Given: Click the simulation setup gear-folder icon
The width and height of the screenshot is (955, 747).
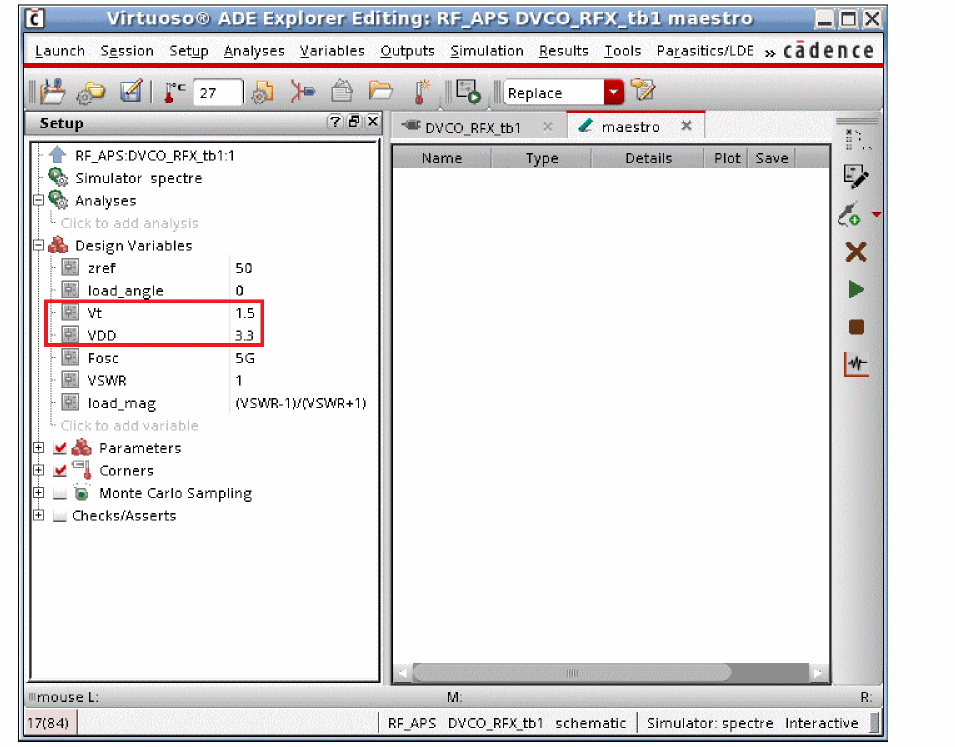Looking at the screenshot, I should click(91, 93).
